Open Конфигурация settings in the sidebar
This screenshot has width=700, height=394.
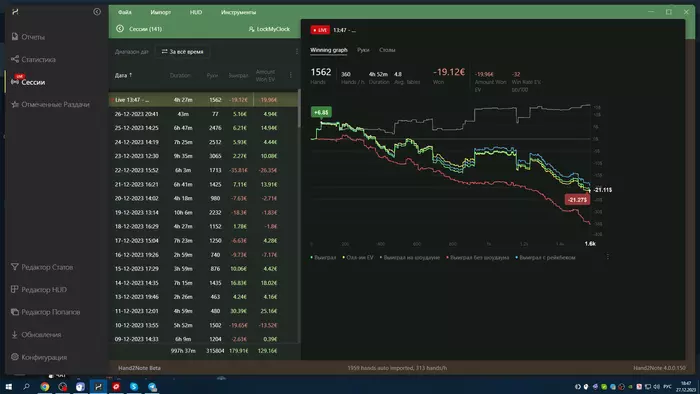39,357
